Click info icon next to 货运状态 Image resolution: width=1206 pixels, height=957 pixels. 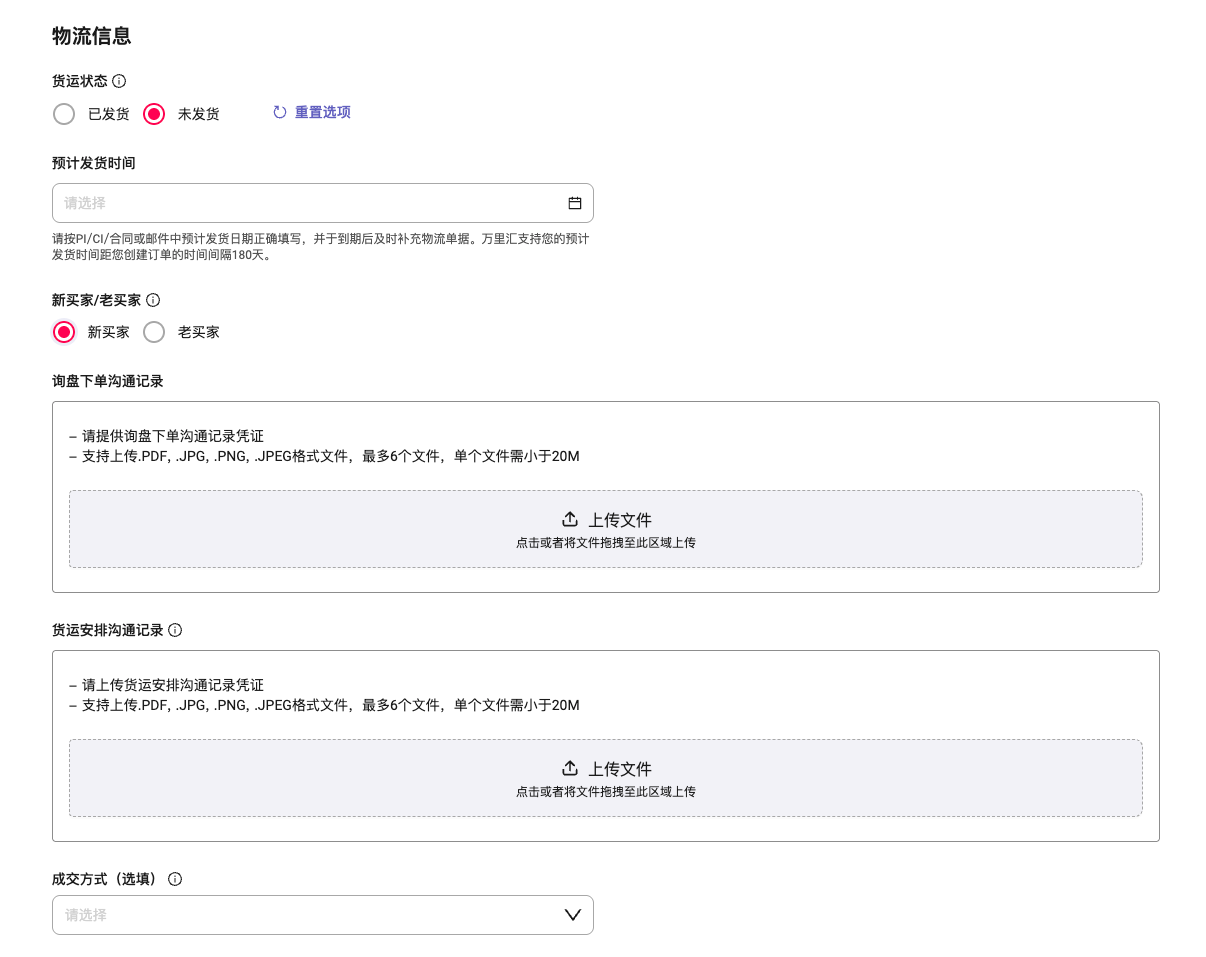pyautogui.click(x=119, y=81)
